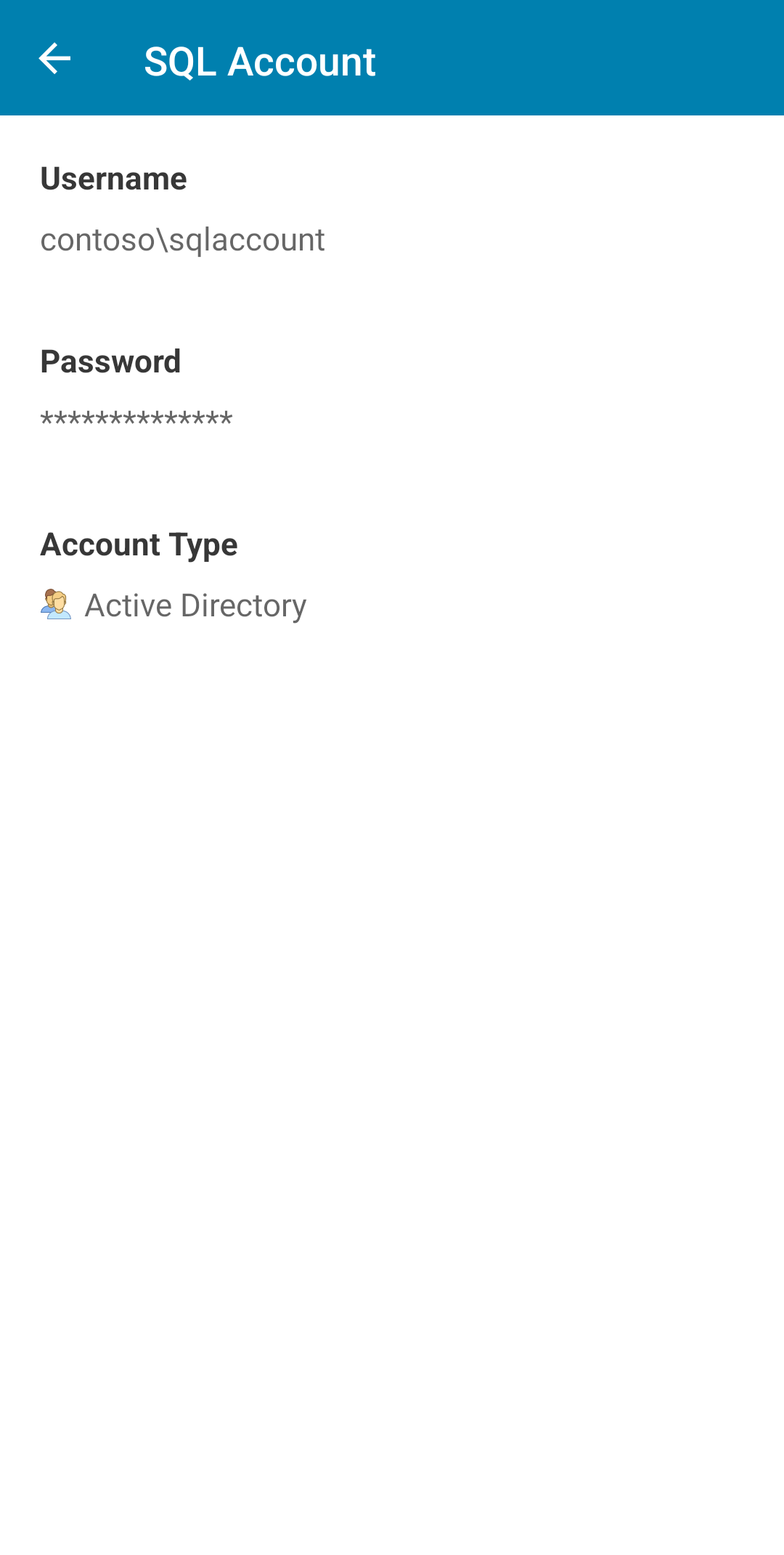Click the blue header bar beside the title
784x1555 pixels.
(x=581, y=58)
